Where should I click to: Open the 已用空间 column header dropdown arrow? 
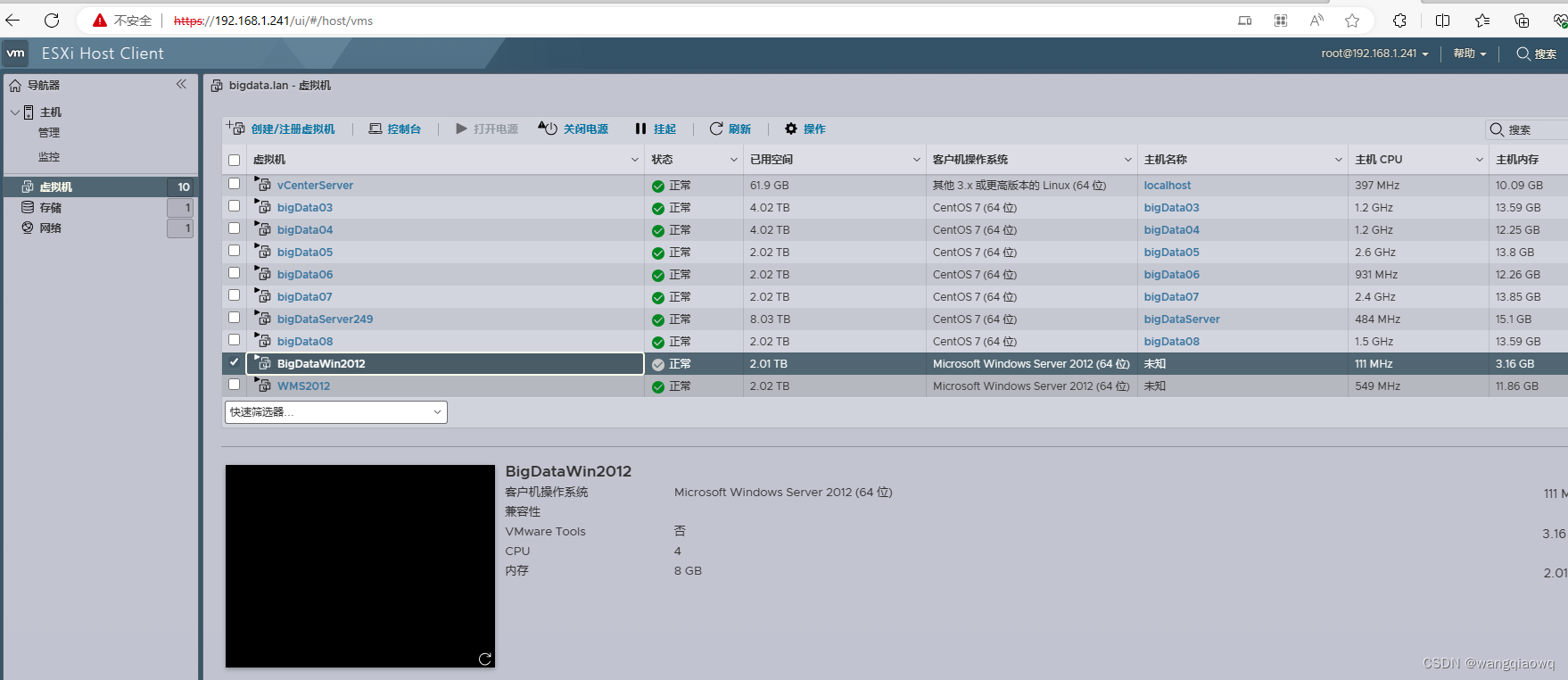tap(917, 160)
